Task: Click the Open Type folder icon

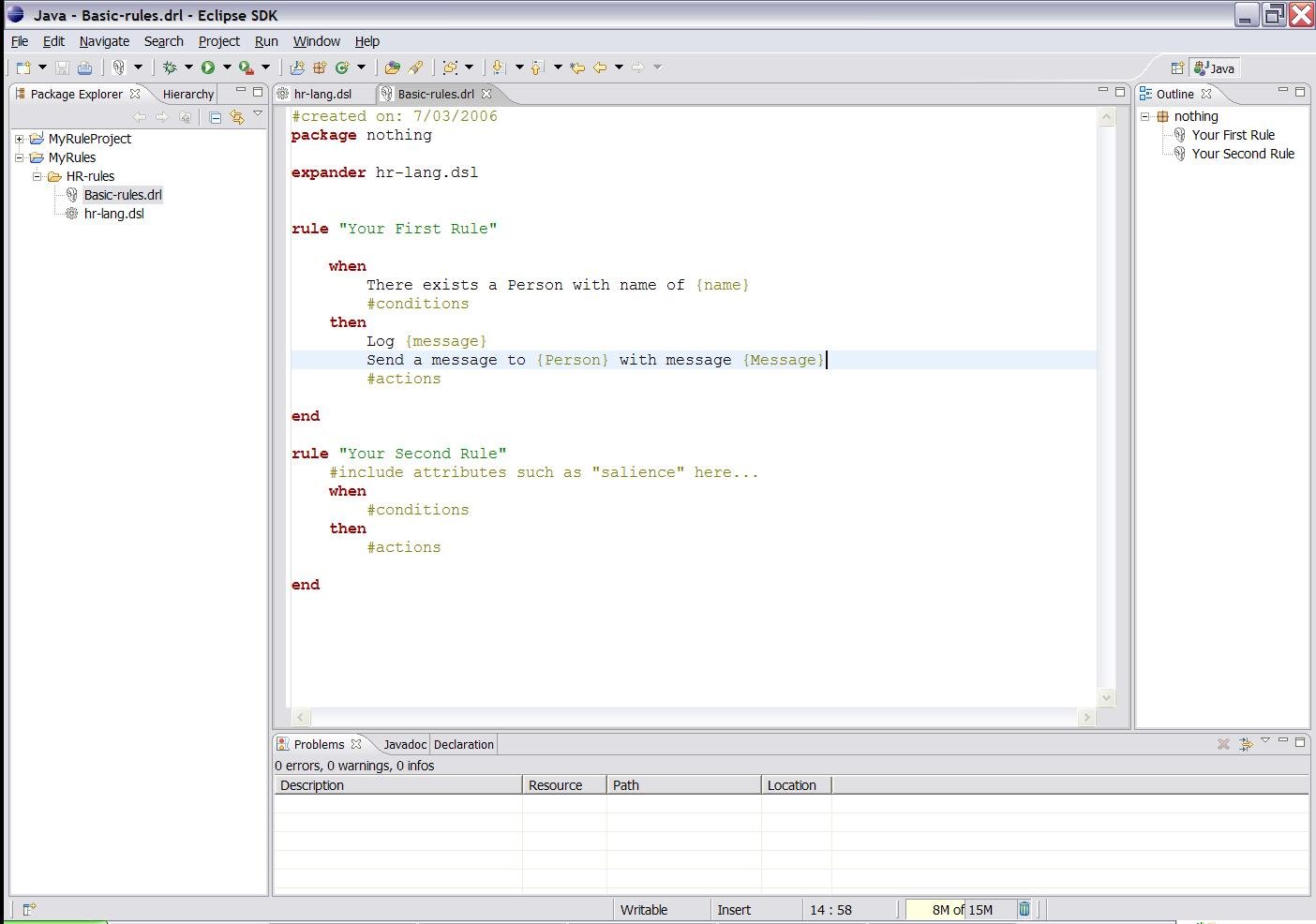Action: tap(392, 67)
